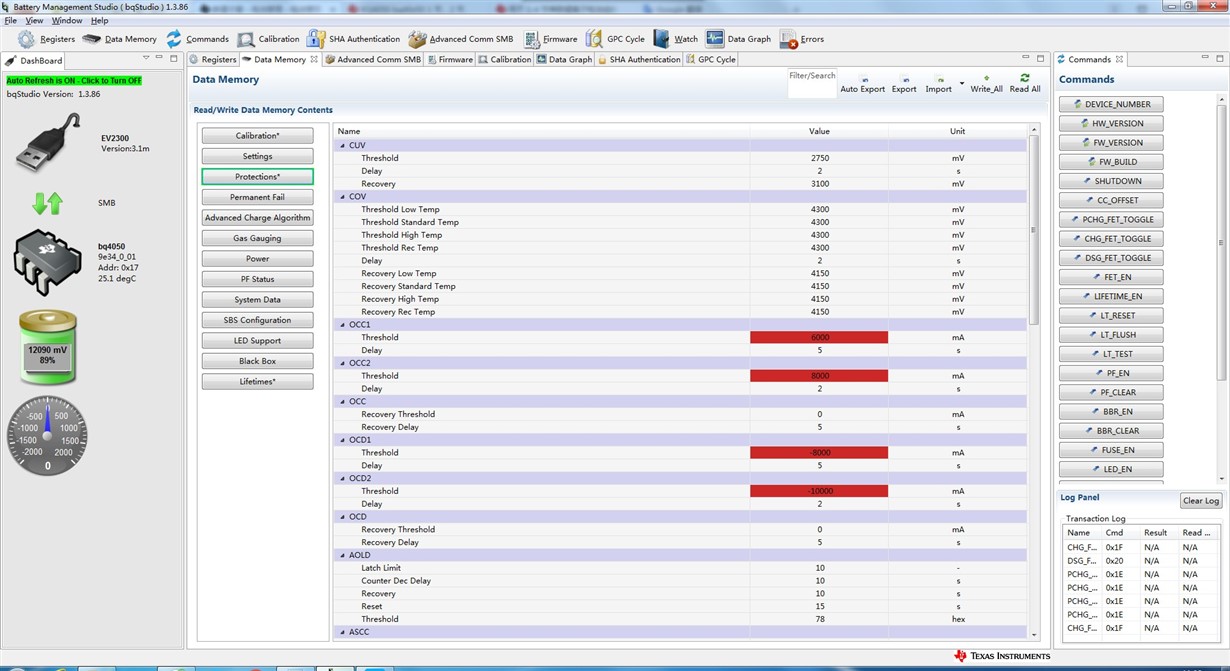Collapse the AOLD section
1230x671 pixels.
pyautogui.click(x=343, y=555)
